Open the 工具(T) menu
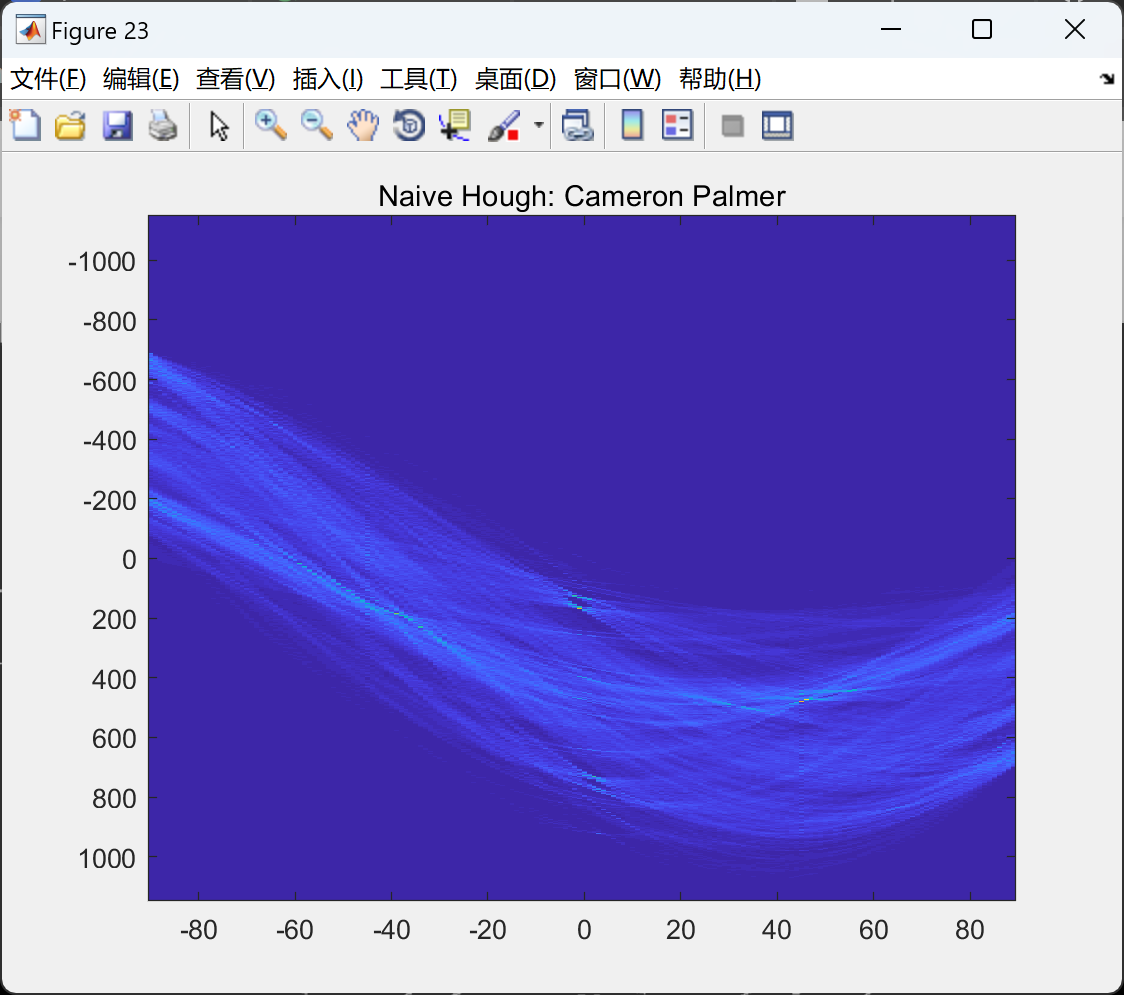1124x995 pixels. 419,79
